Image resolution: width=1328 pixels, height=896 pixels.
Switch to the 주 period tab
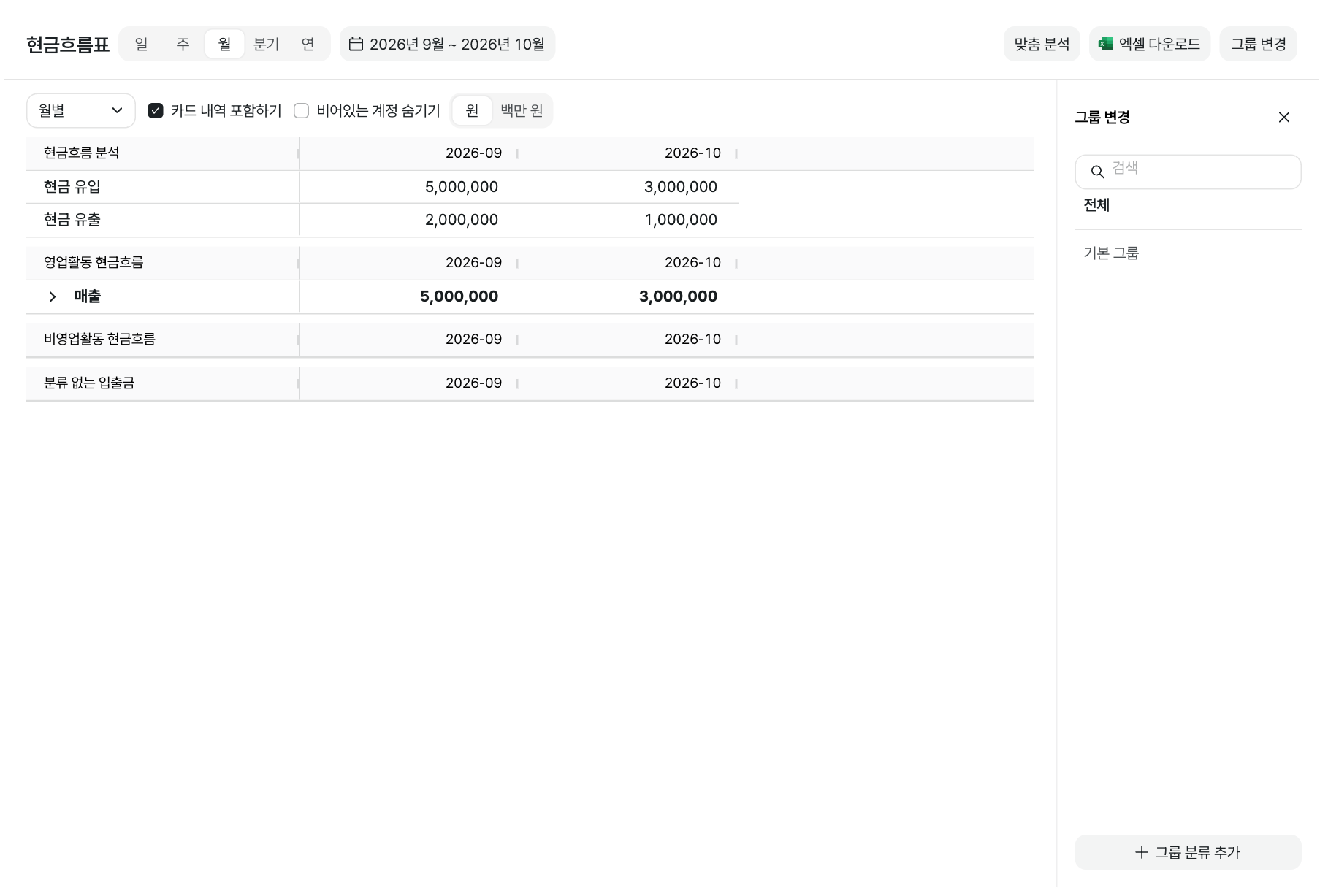[183, 44]
